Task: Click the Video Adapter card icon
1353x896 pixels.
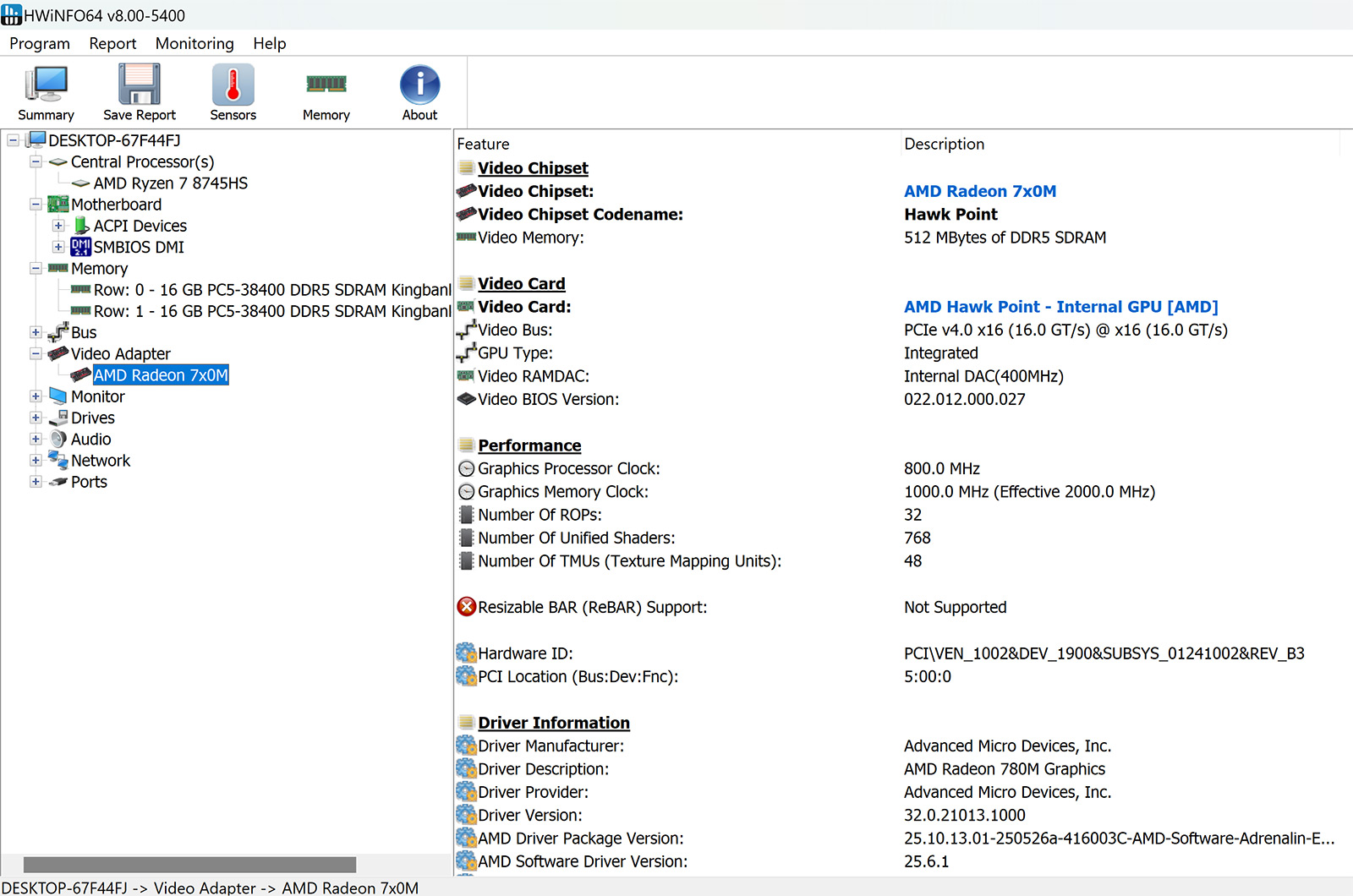Action: 58,353
